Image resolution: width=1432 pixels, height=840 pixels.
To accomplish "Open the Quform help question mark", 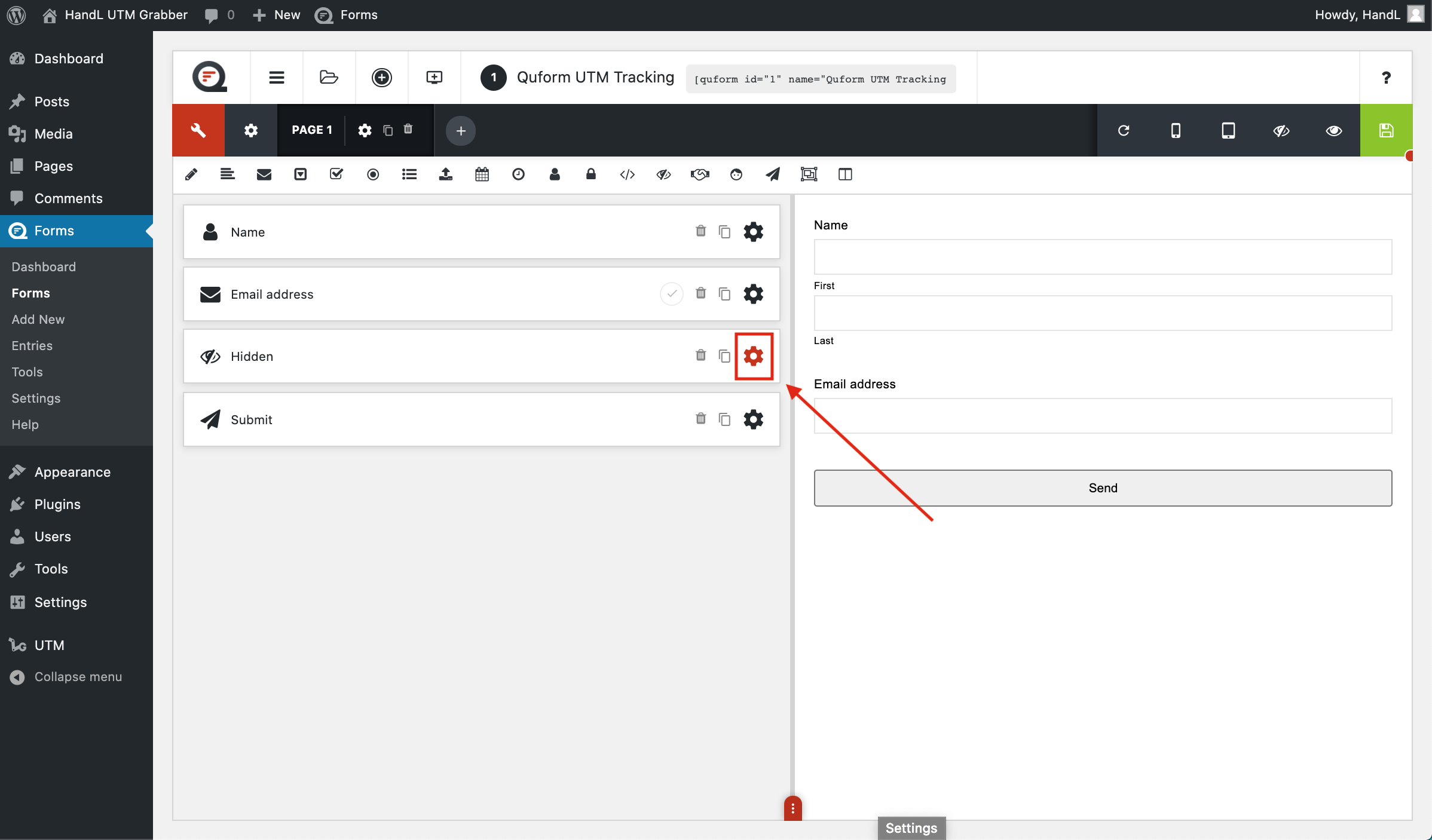I will [1386, 78].
